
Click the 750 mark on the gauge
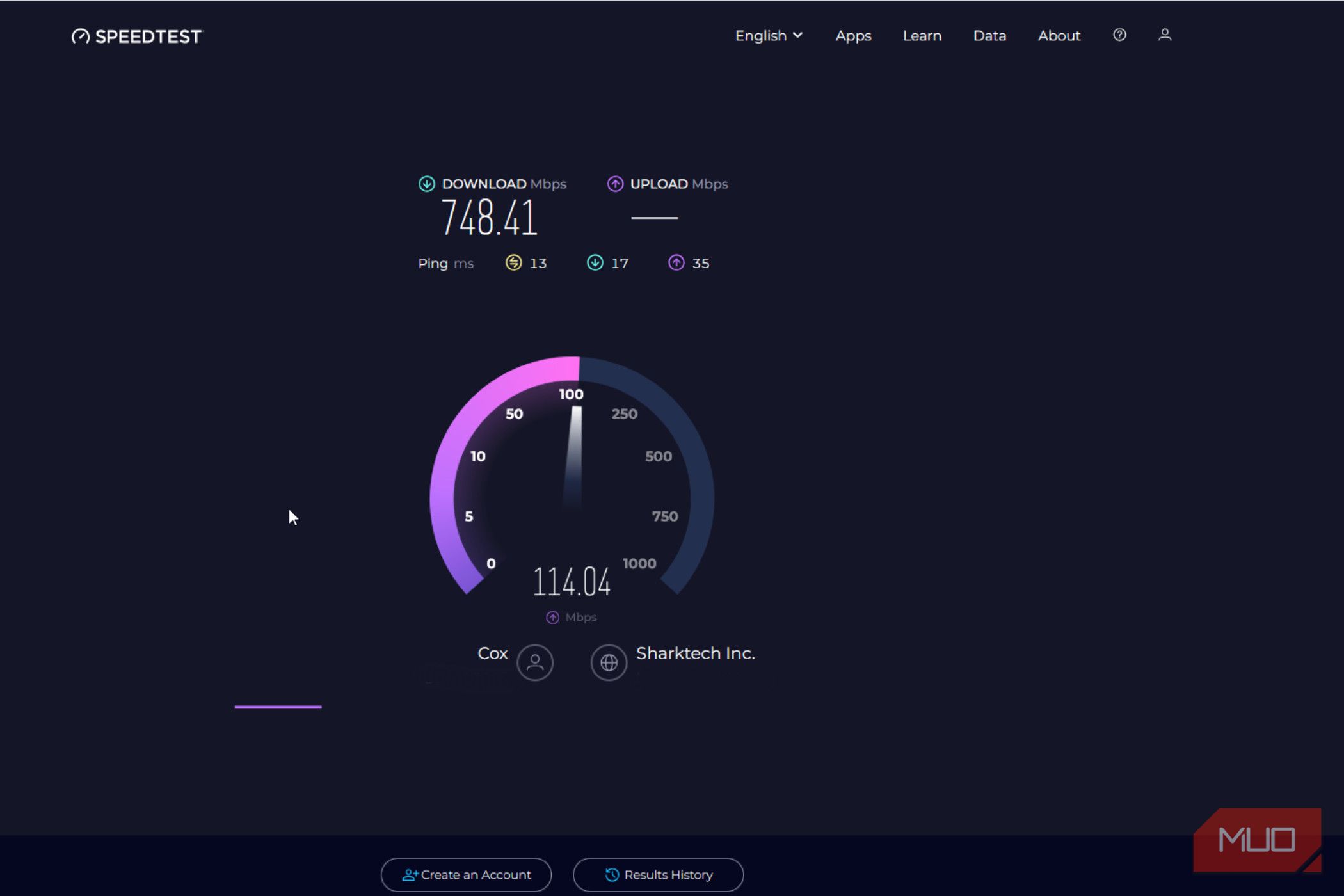click(665, 516)
